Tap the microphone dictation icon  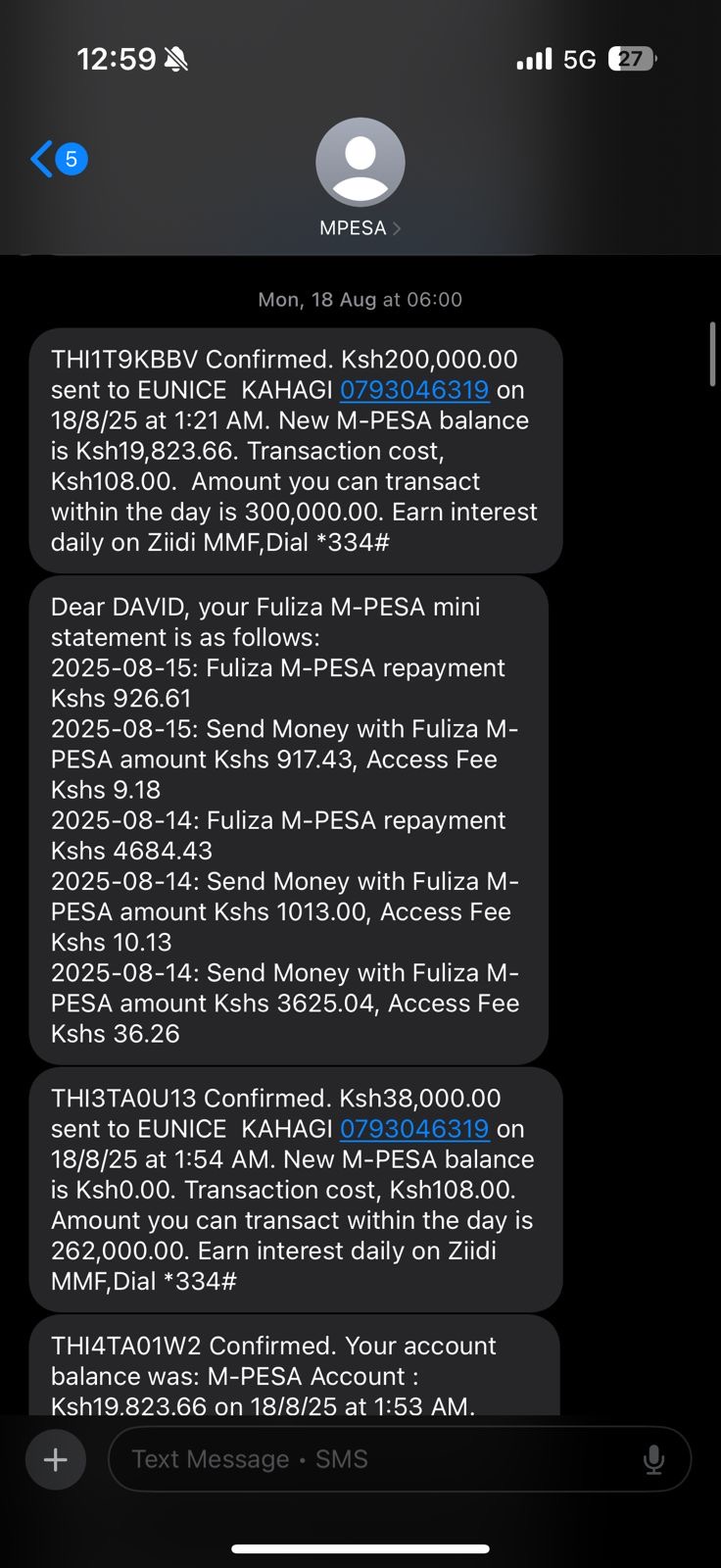pos(653,1460)
